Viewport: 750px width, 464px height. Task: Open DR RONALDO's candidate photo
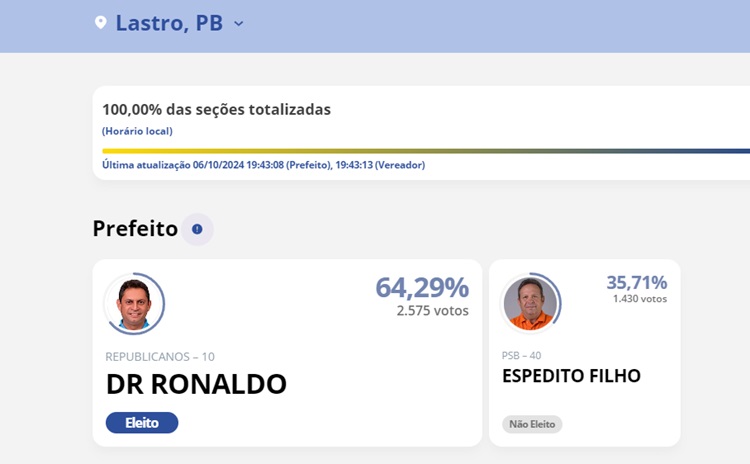(x=134, y=303)
